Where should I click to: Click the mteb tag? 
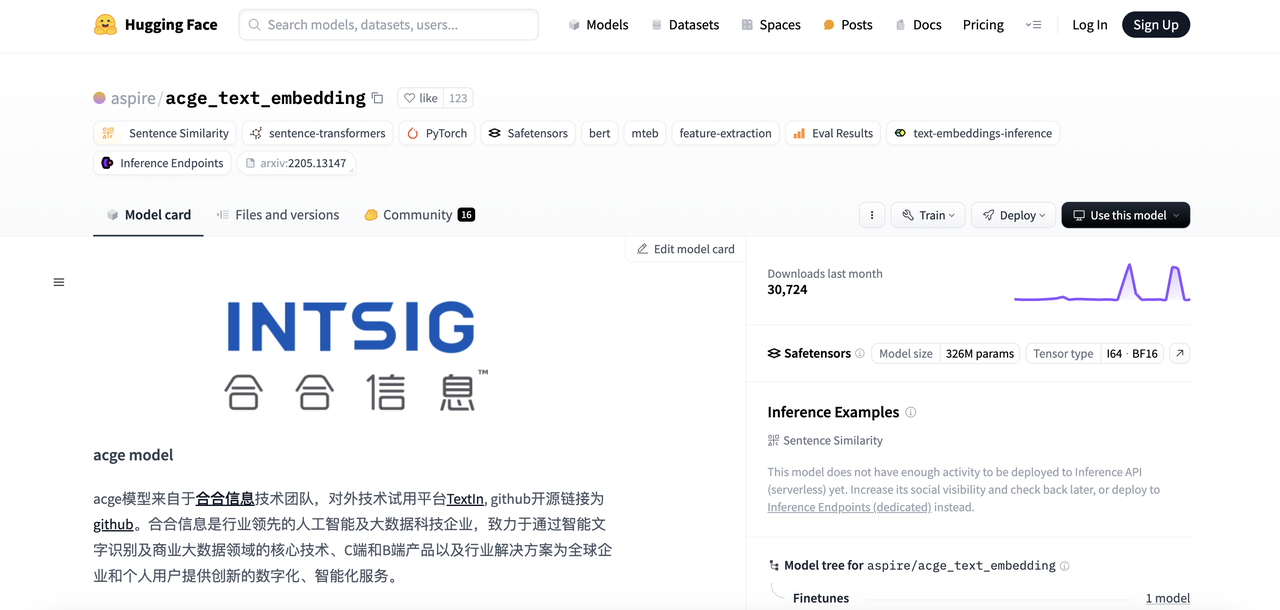645,133
